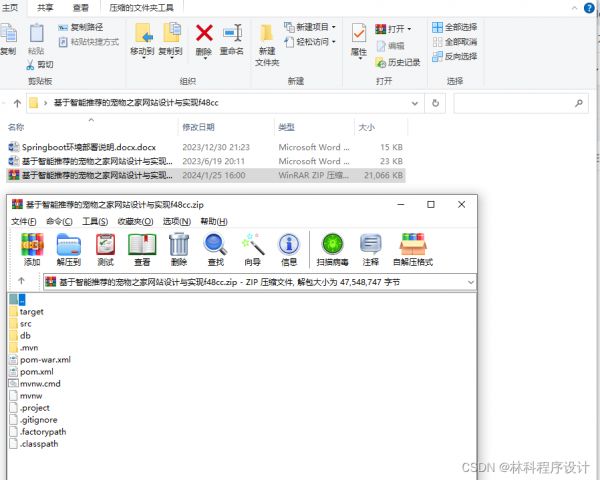Switch to the 共享 ribbon tab

click(46, 6)
